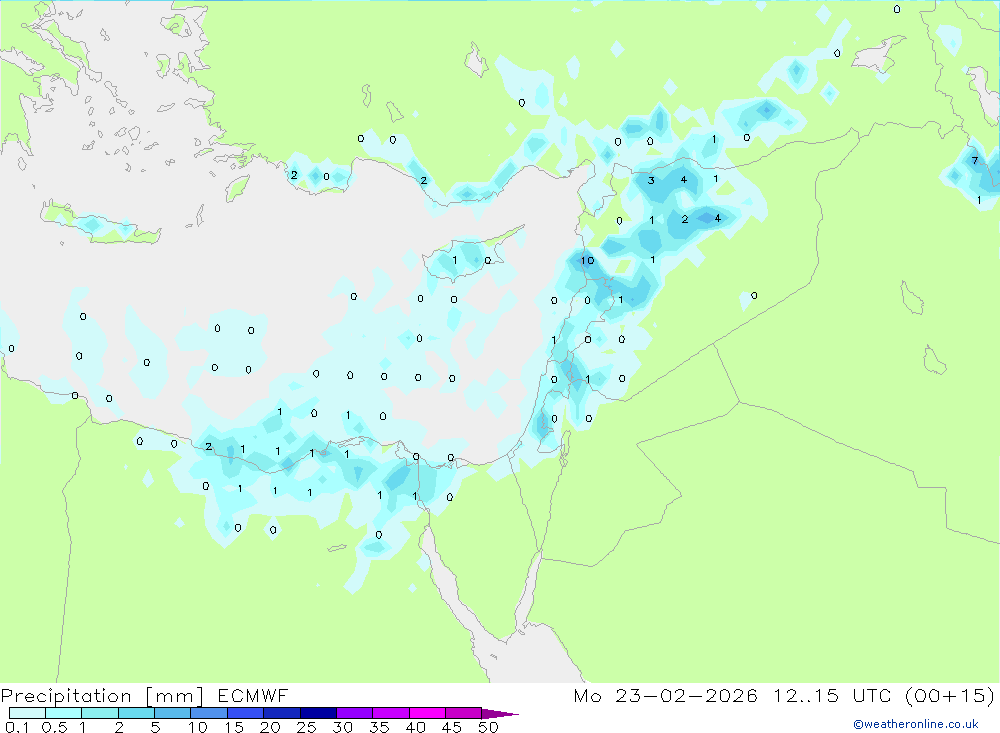The height and width of the screenshot is (733, 1000).
Task: Click the 0.1–0.5 mm lightest cyan legend swatch
Action: coord(27,713)
